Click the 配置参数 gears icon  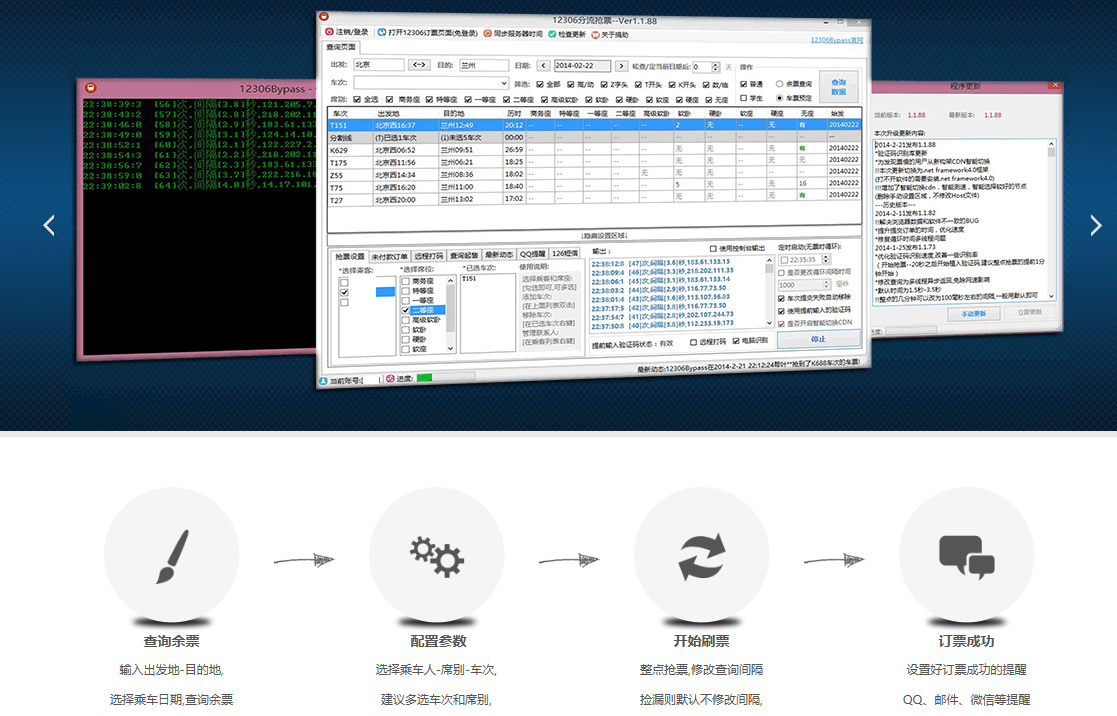pyautogui.click(x=437, y=556)
